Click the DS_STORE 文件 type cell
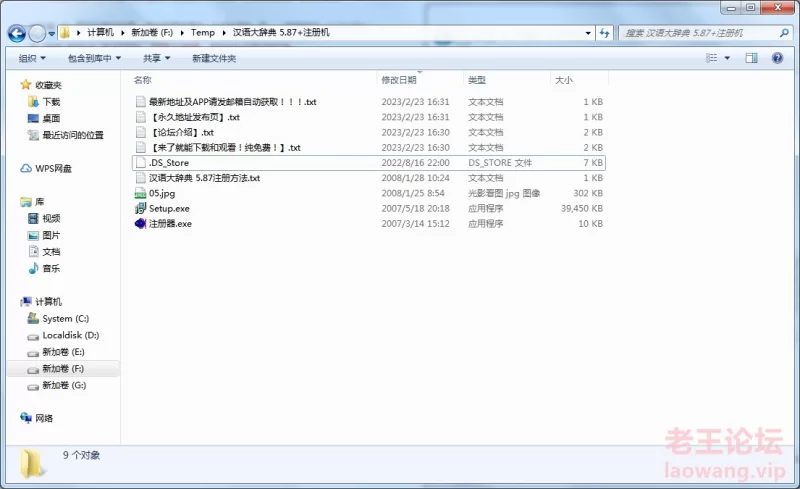The image size is (800, 489). [500, 163]
